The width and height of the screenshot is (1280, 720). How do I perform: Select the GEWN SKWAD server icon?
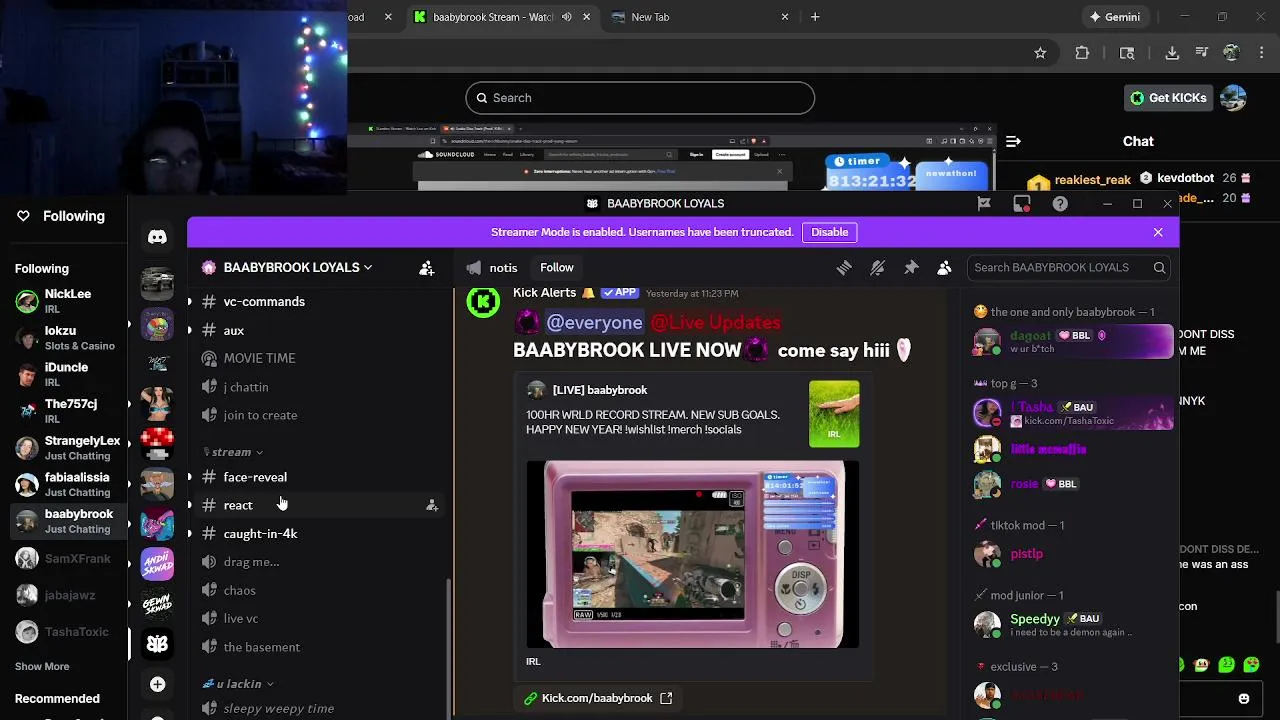(x=157, y=604)
